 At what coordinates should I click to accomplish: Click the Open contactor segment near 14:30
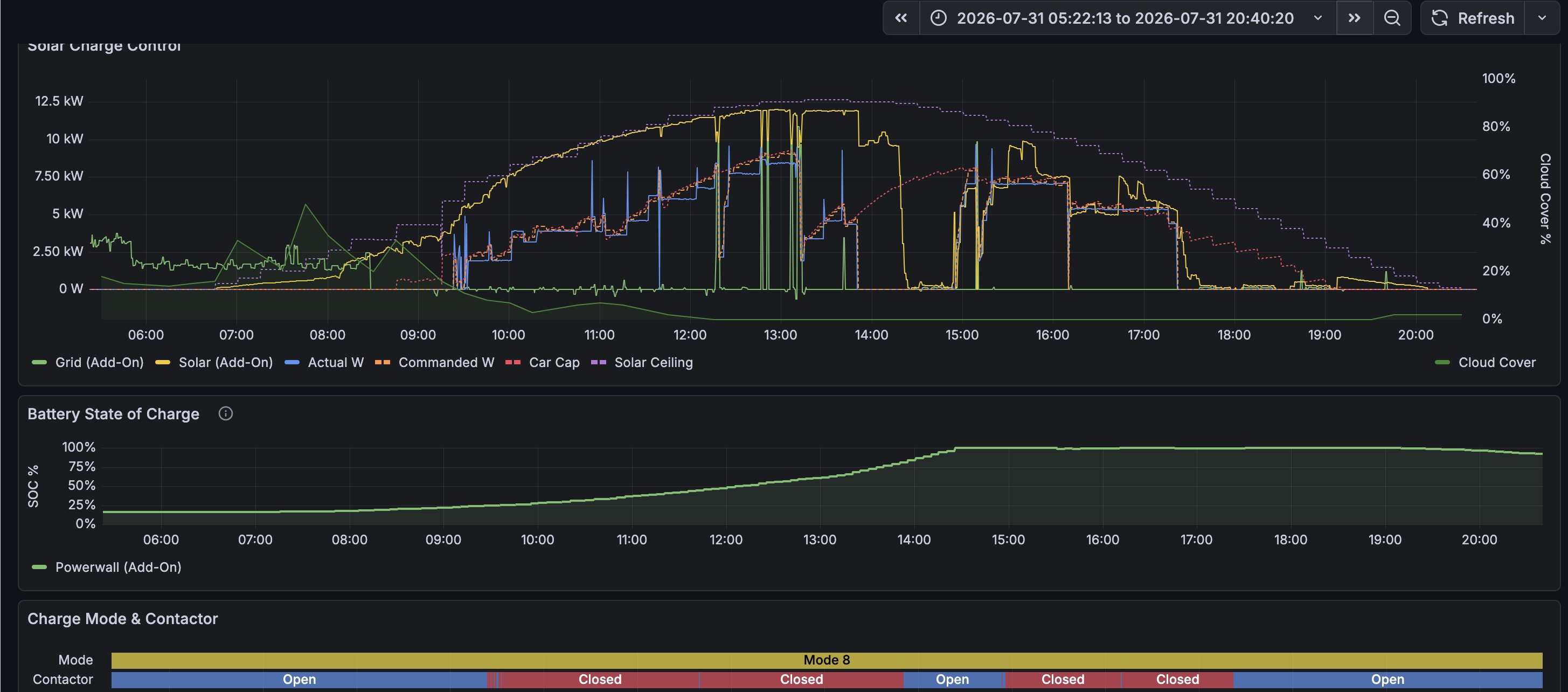(x=953, y=680)
